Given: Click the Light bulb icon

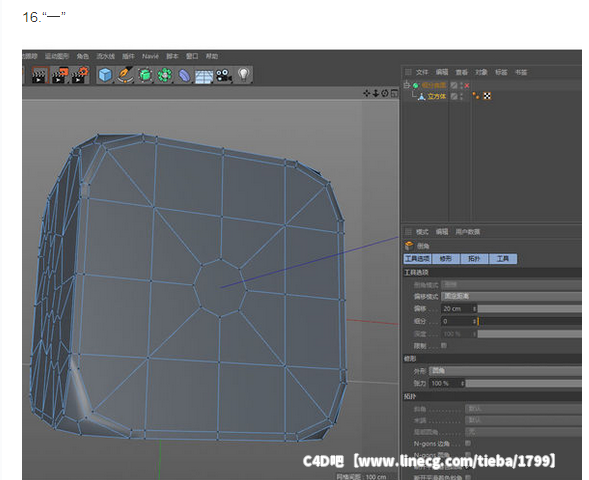Looking at the screenshot, I should point(244,75).
